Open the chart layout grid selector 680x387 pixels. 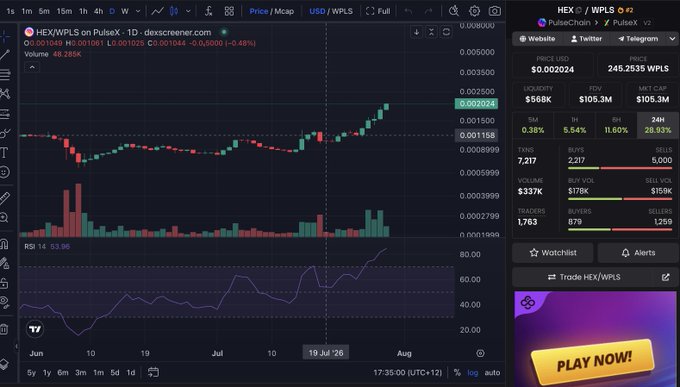[x=229, y=11]
